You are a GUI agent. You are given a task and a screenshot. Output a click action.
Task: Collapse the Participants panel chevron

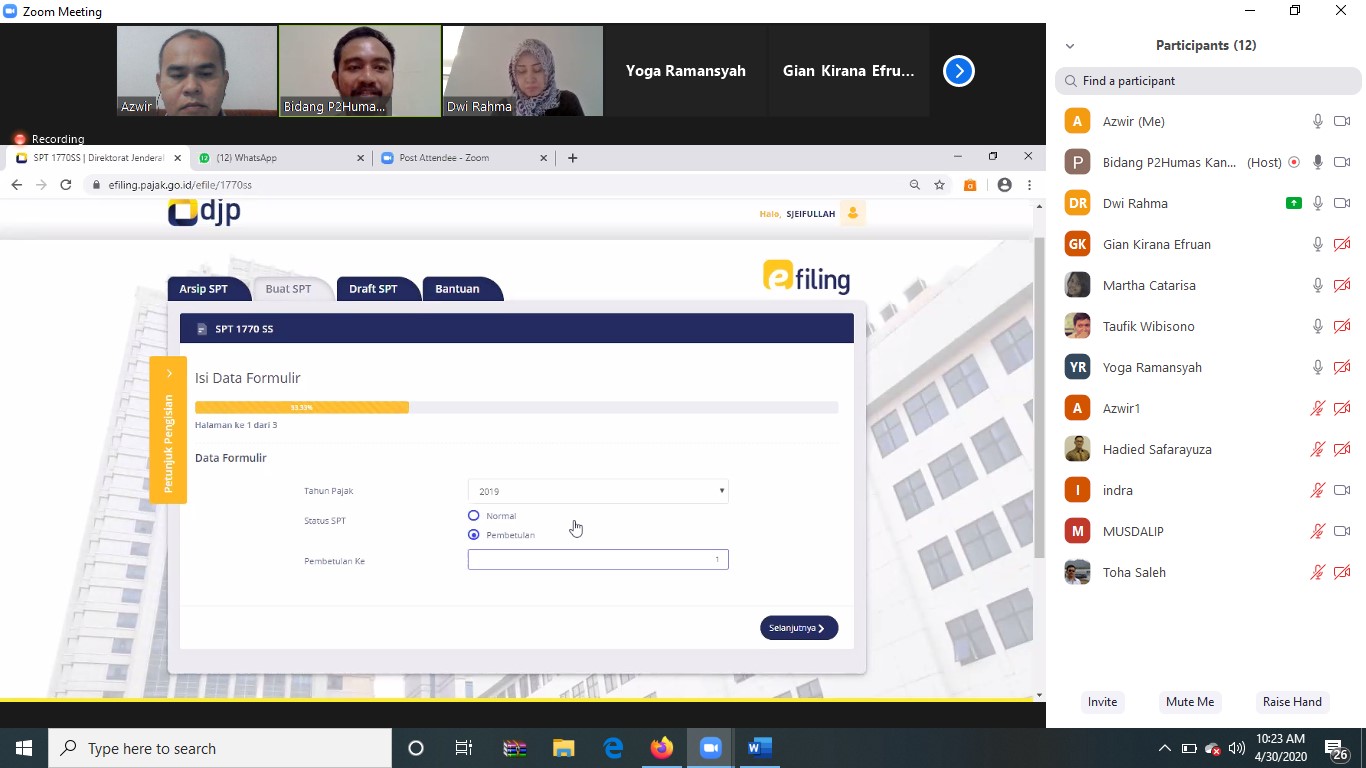pos(1070,46)
